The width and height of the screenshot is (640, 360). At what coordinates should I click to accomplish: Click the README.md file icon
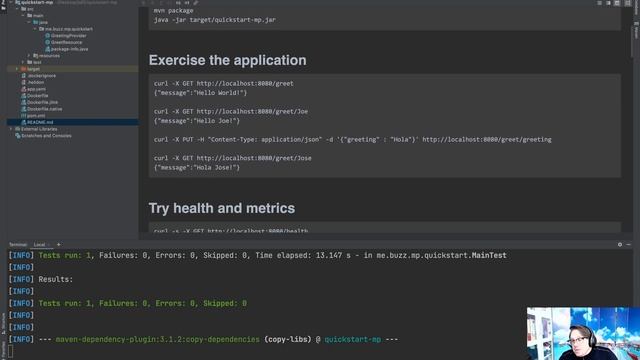coord(23,122)
